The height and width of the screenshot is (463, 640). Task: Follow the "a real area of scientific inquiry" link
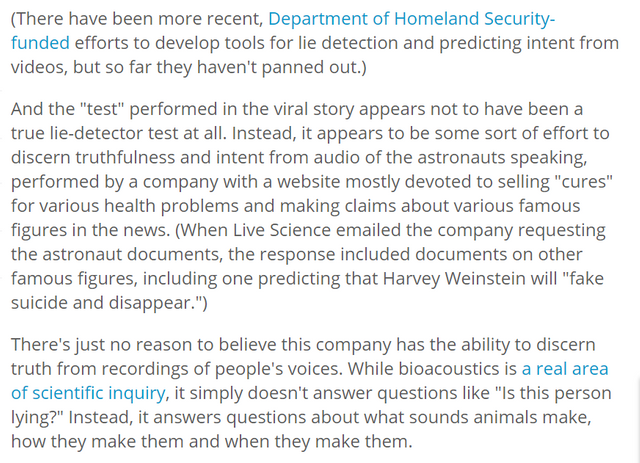point(564,369)
